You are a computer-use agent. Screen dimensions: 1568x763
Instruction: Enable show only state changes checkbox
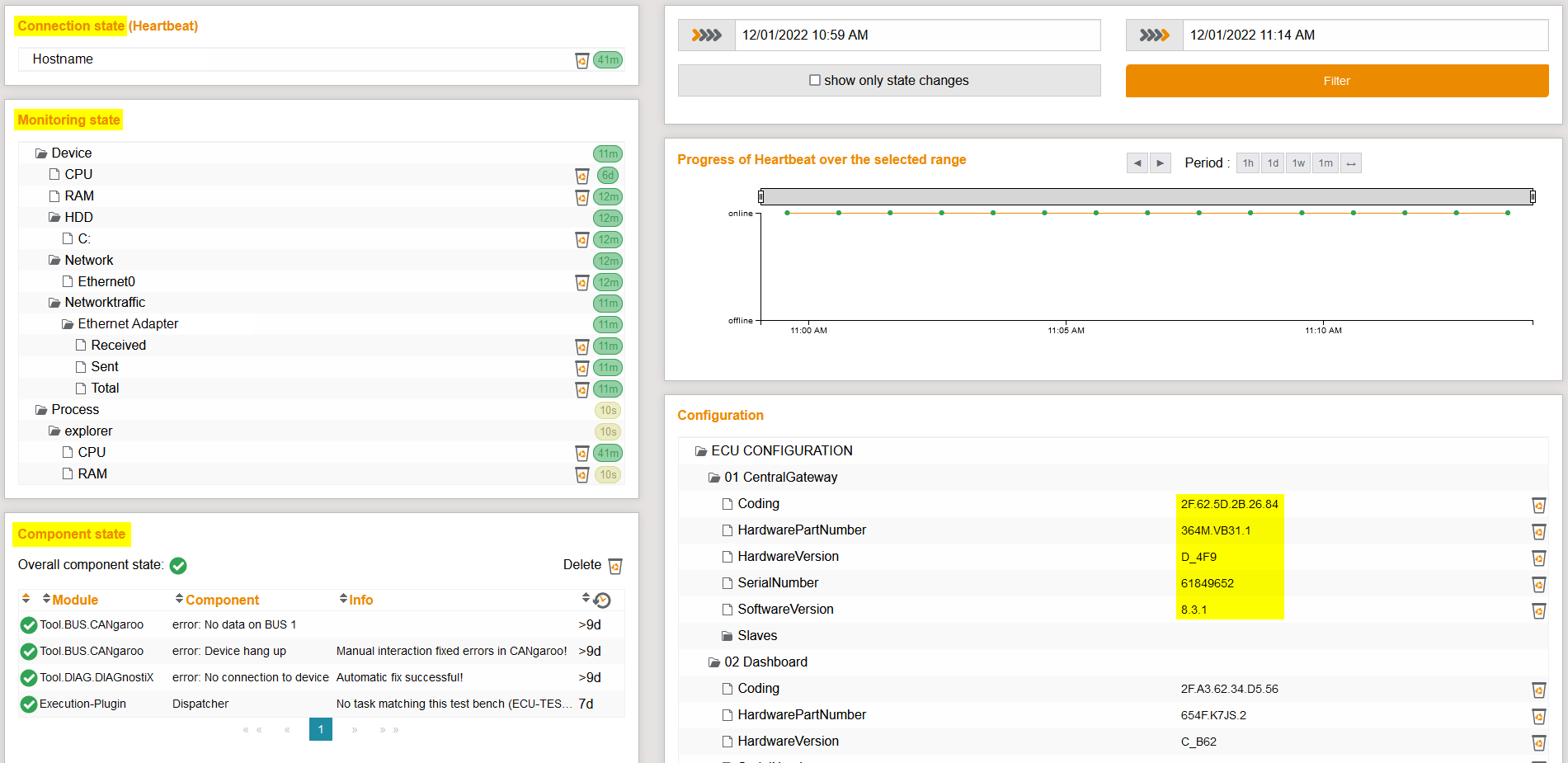[x=815, y=81]
